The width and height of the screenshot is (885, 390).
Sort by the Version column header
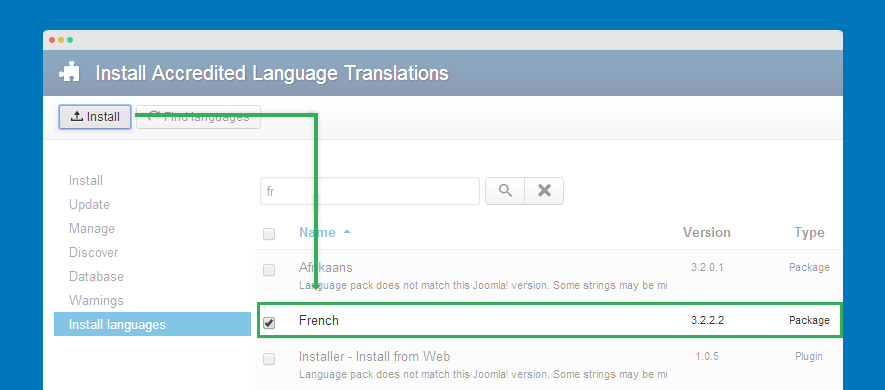[707, 233]
